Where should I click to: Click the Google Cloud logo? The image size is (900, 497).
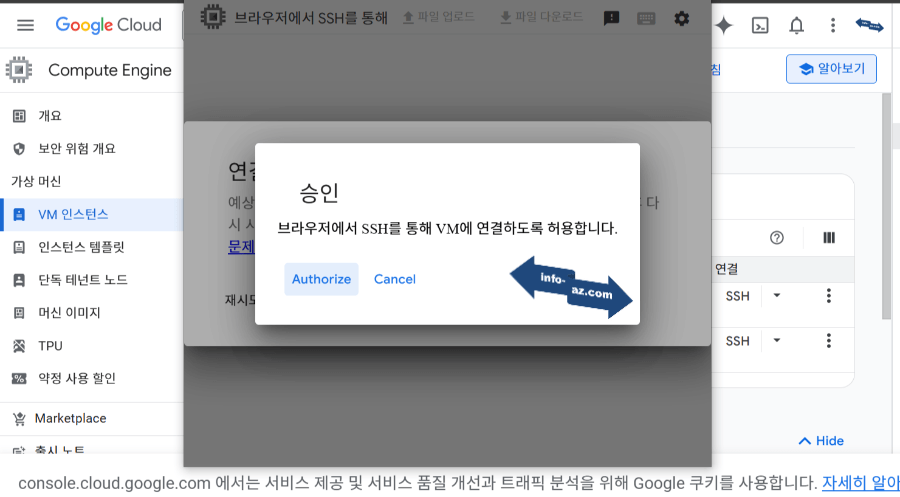pyautogui.click(x=108, y=25)
